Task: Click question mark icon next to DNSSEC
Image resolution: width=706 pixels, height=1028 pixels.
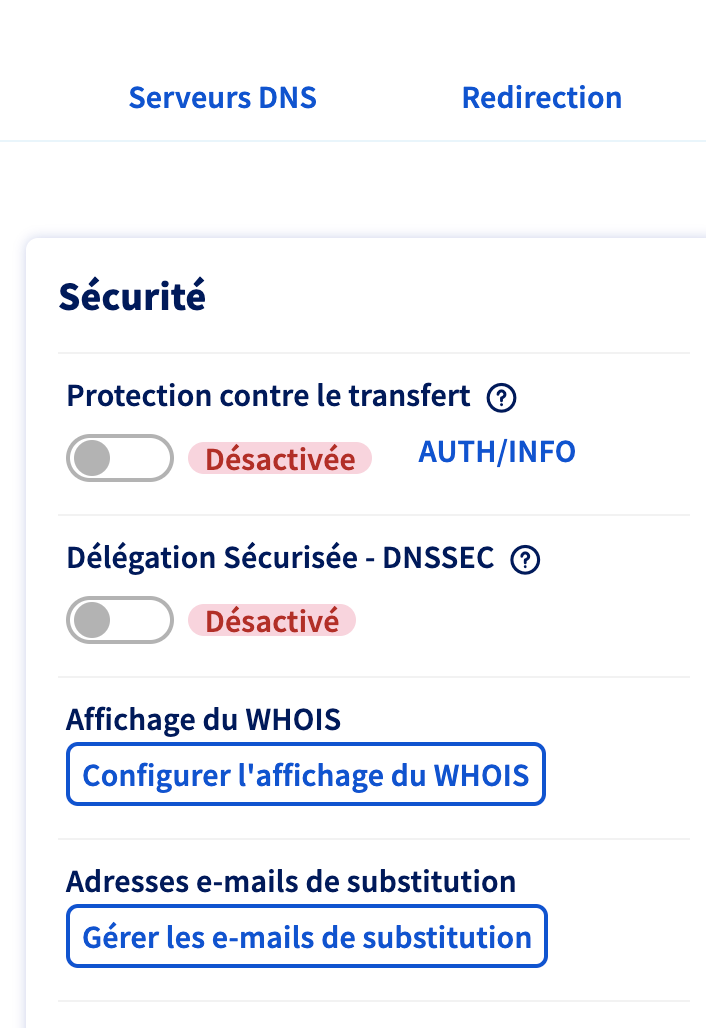Action: pyautogui.click(x=525, y=560)
